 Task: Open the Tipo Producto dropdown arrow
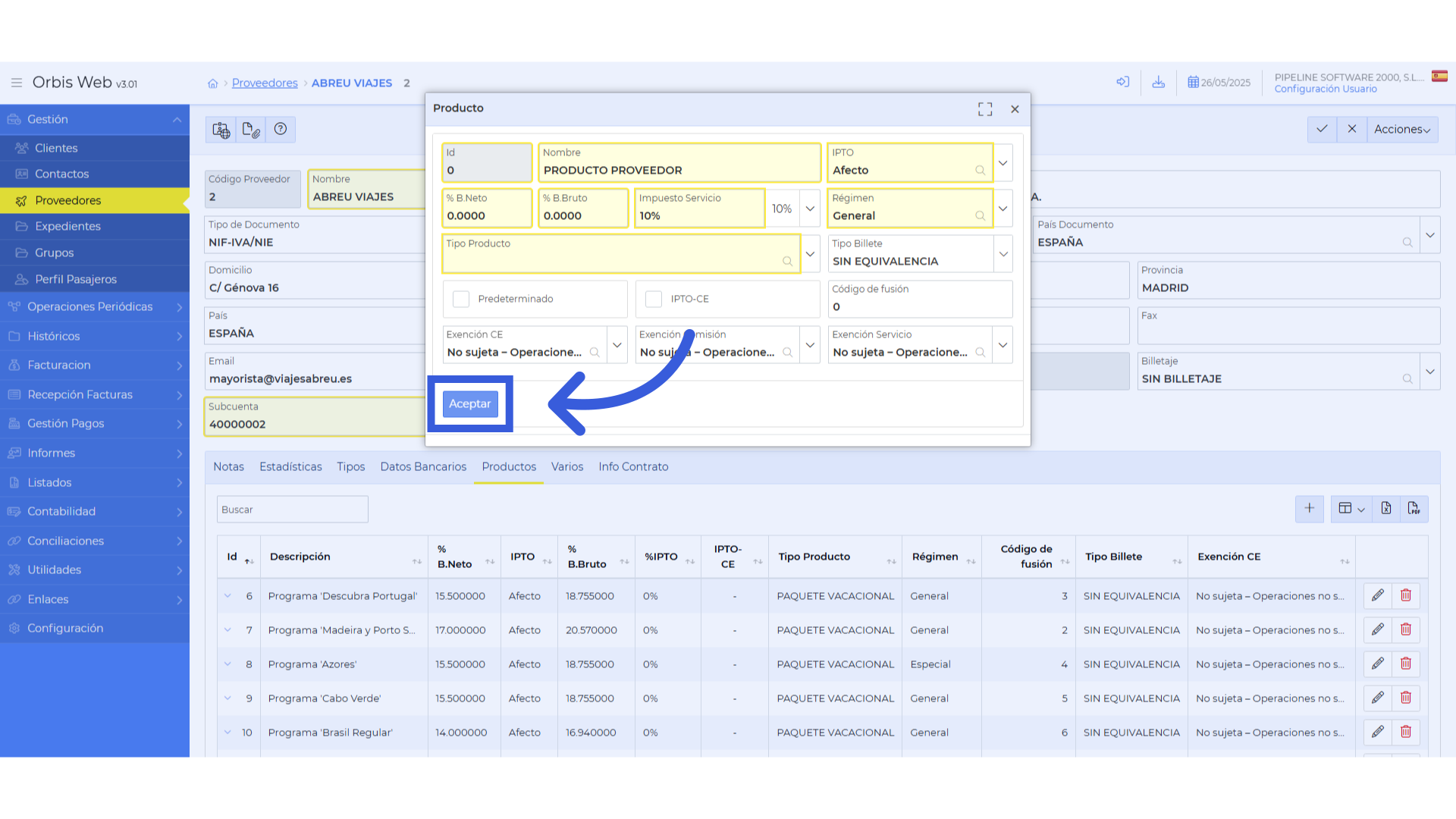(810, 254)
